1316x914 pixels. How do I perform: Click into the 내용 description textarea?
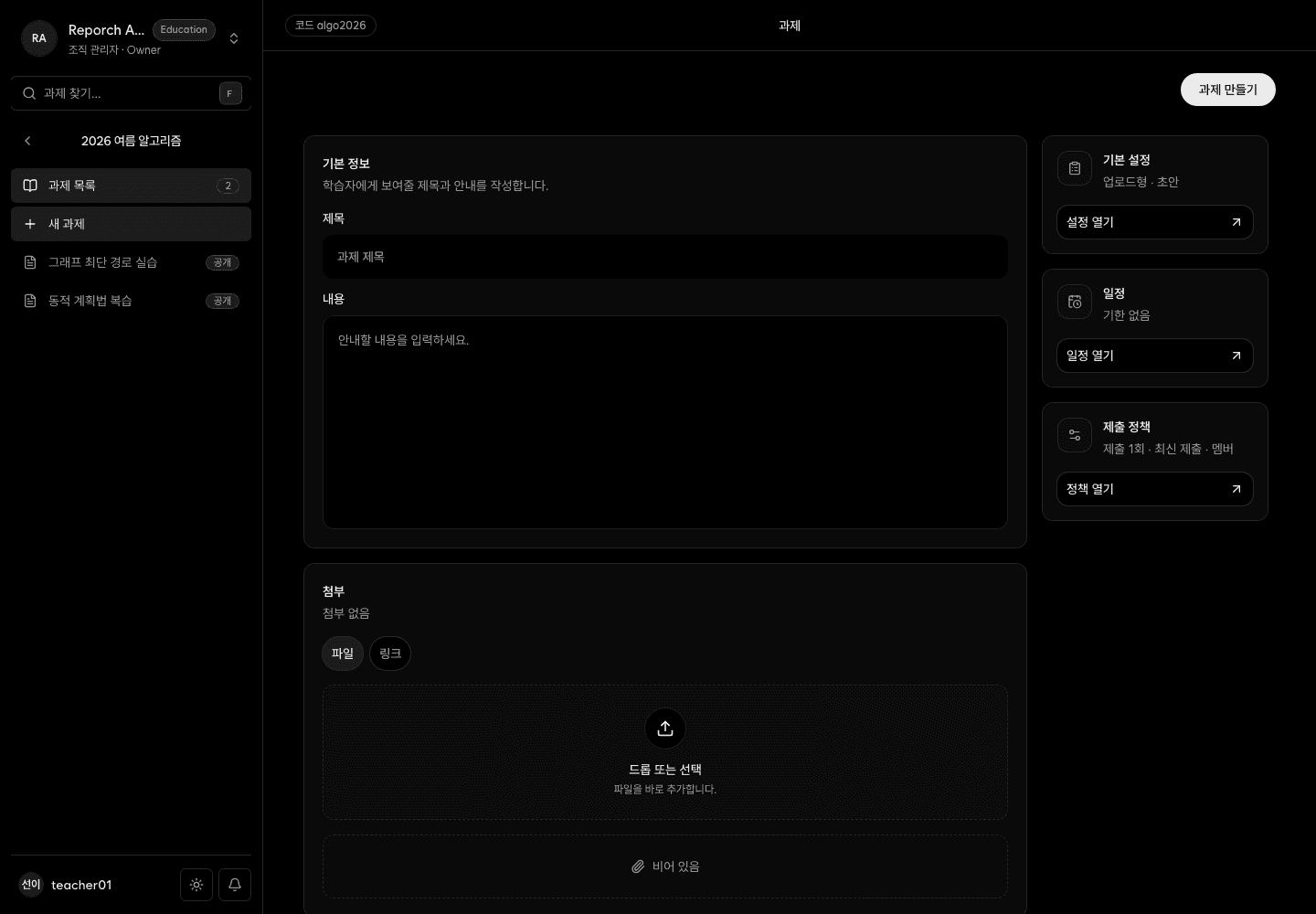pyautogui.click(x=665, y=422)
